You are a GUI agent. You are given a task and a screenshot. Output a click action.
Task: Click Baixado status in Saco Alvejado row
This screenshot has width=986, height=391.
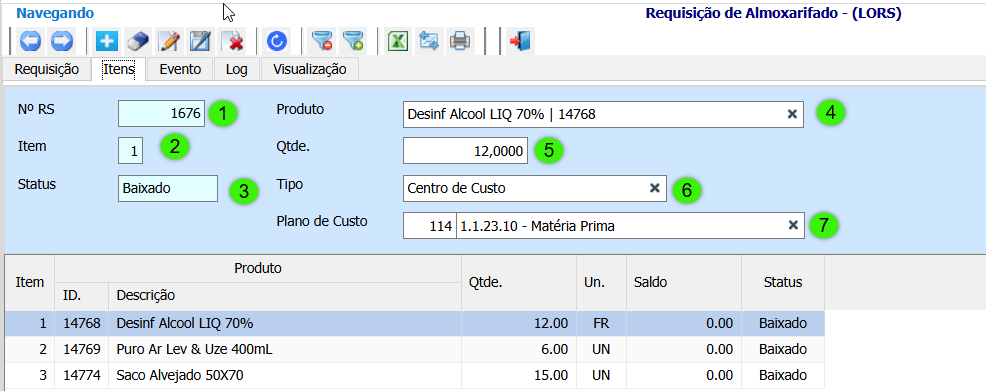coord(783,375)
